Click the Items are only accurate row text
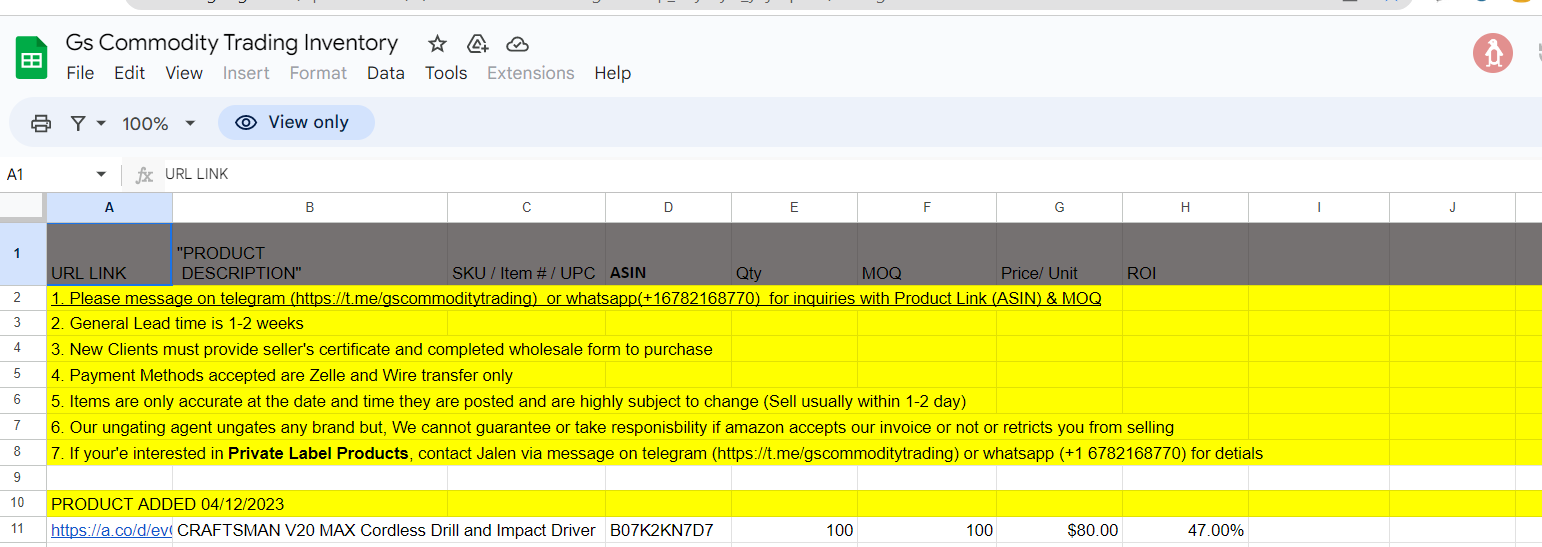Screen dimensions: 1542x547 click(508, 402)
